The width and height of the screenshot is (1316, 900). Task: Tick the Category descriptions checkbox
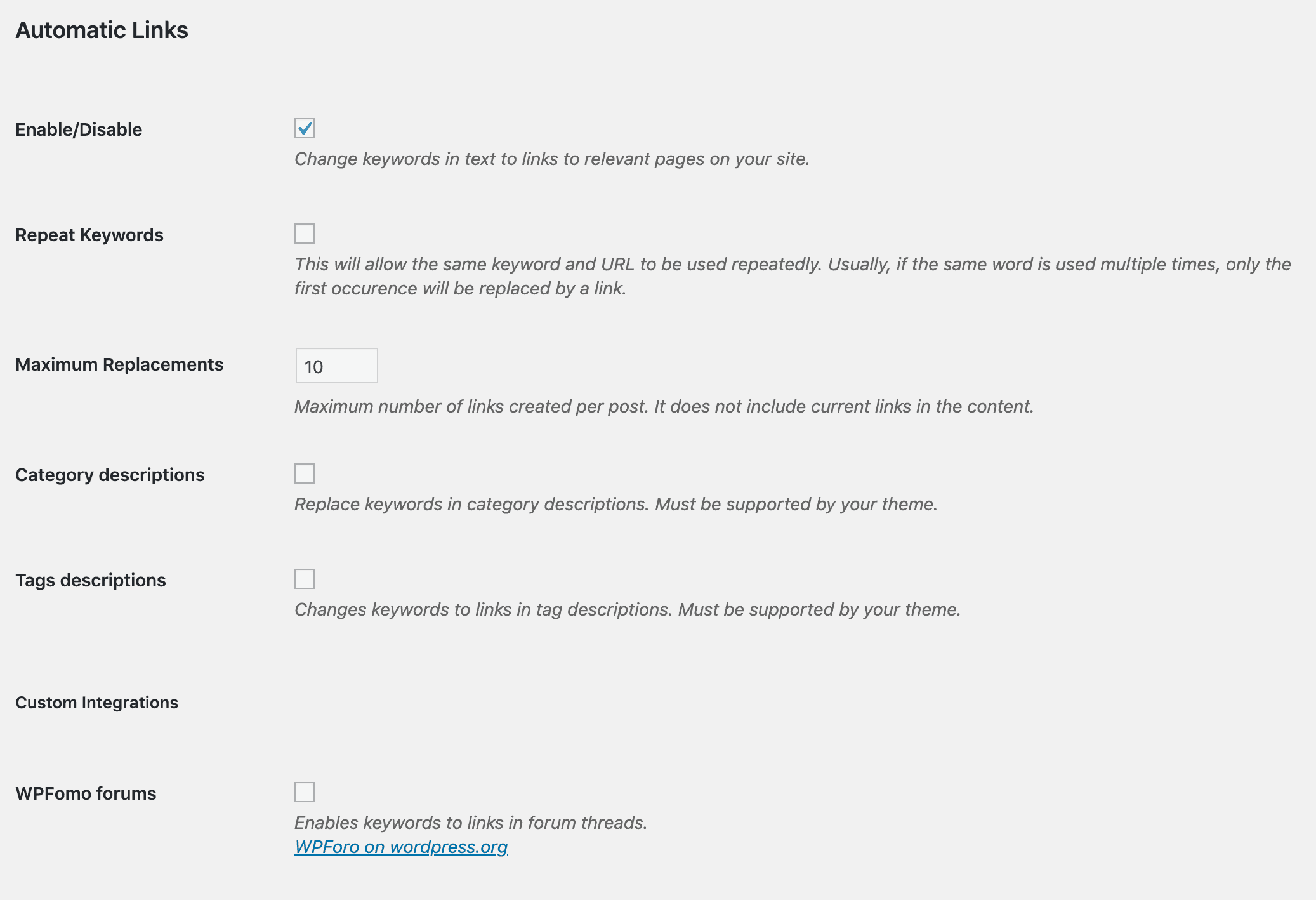coord(305,473)
